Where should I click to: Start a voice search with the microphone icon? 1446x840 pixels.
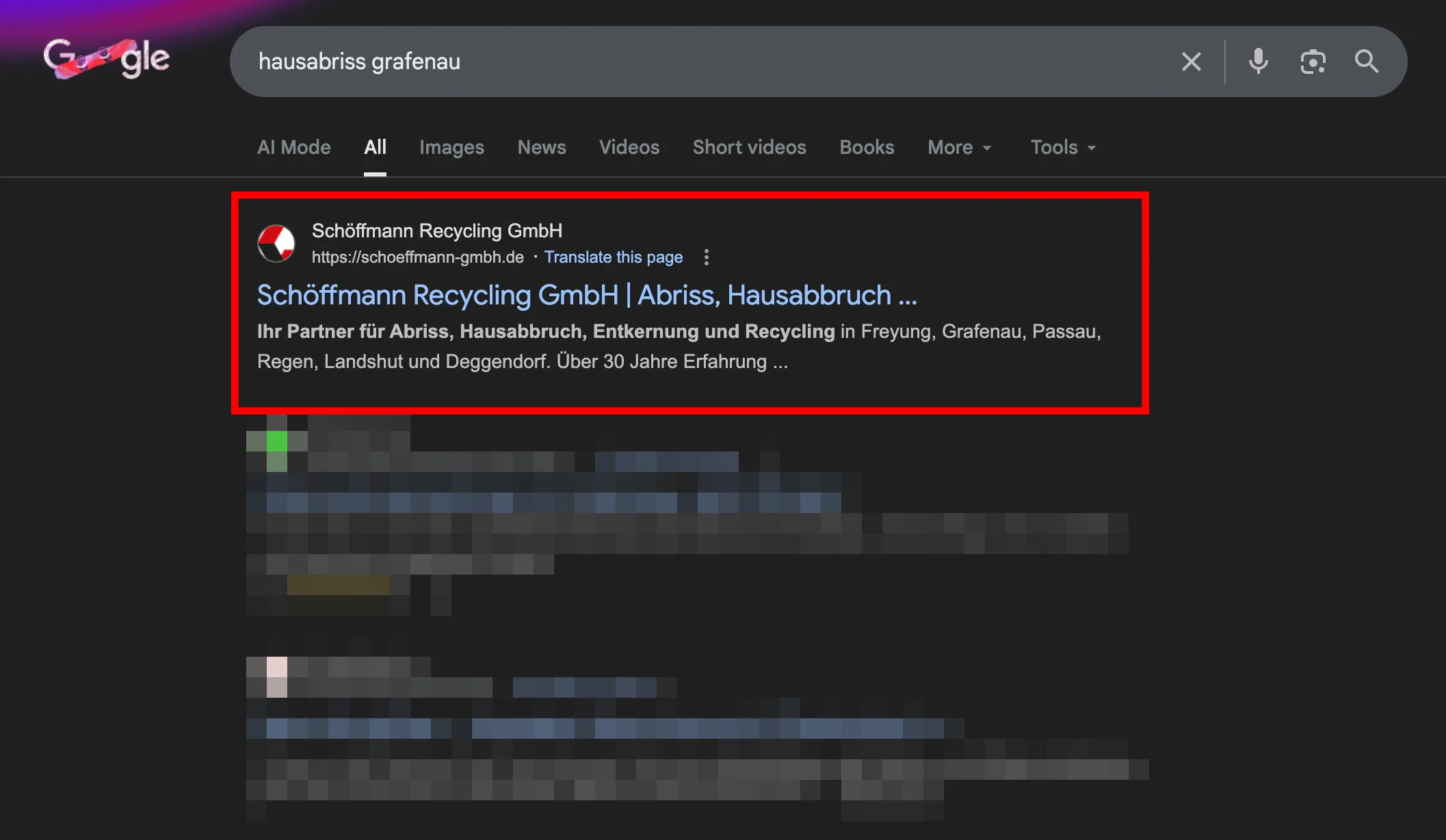tap(1258, 62)
